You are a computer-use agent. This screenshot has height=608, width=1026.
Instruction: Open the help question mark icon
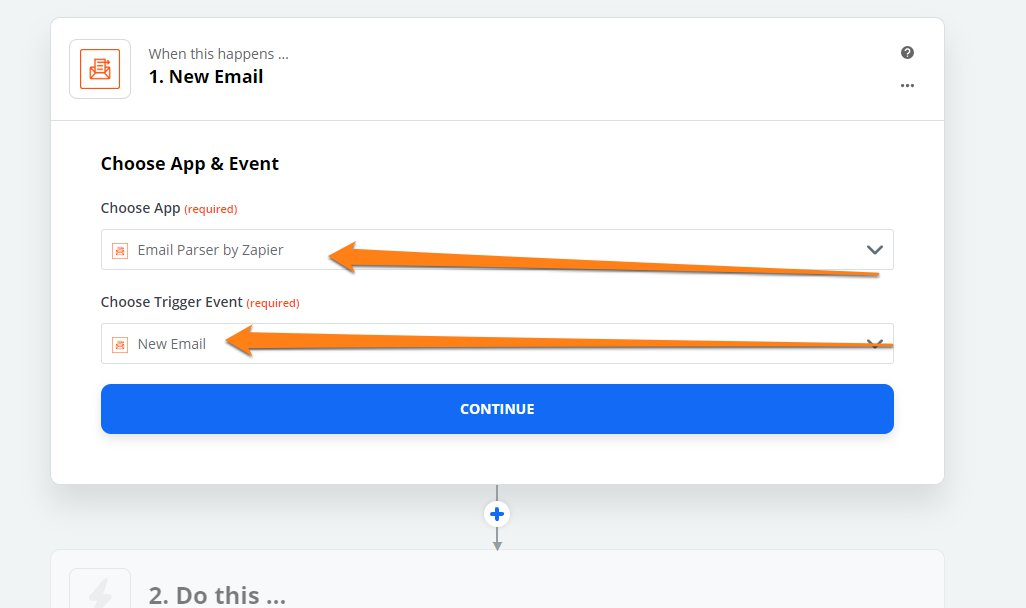[x=907, y=53]
